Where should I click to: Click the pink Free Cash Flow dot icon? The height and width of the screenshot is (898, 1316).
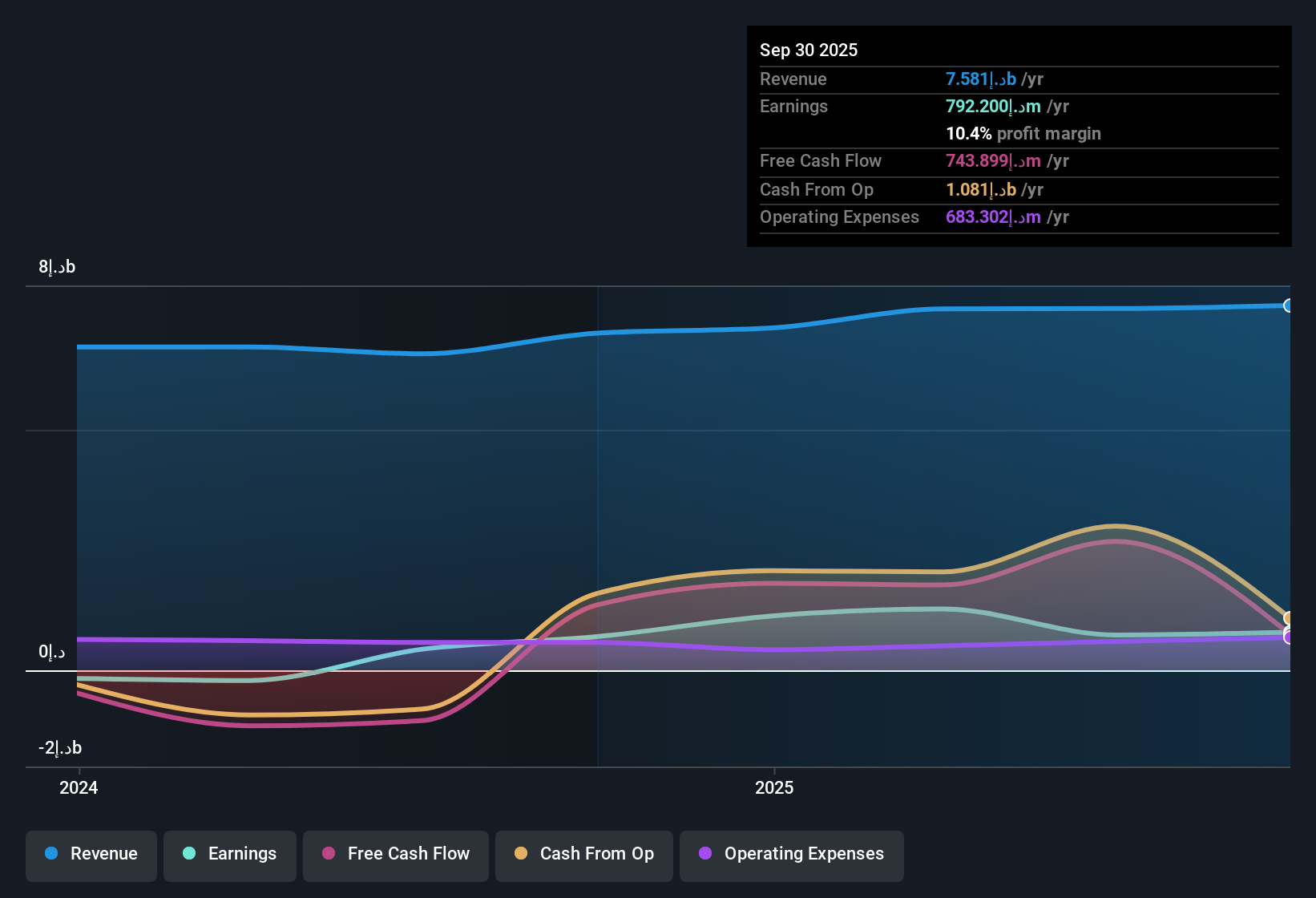tap(328, 854)
